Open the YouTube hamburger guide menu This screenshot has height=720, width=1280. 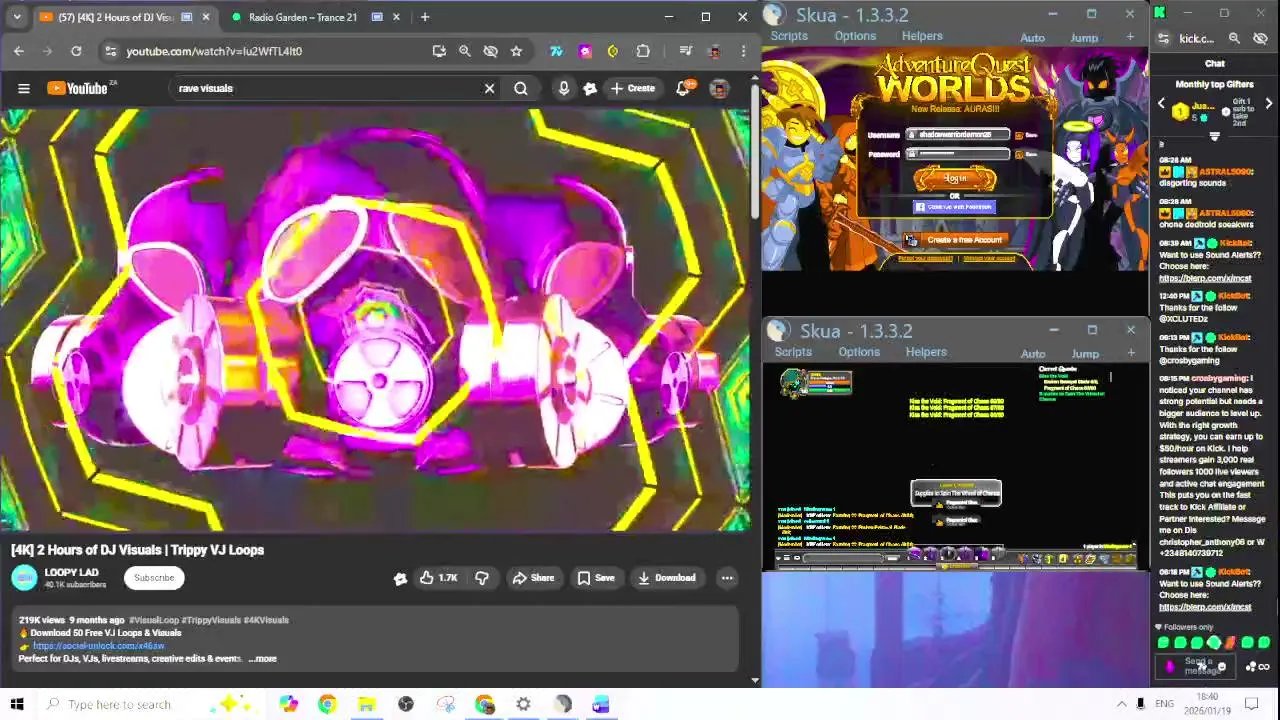[x=24, y=88]
